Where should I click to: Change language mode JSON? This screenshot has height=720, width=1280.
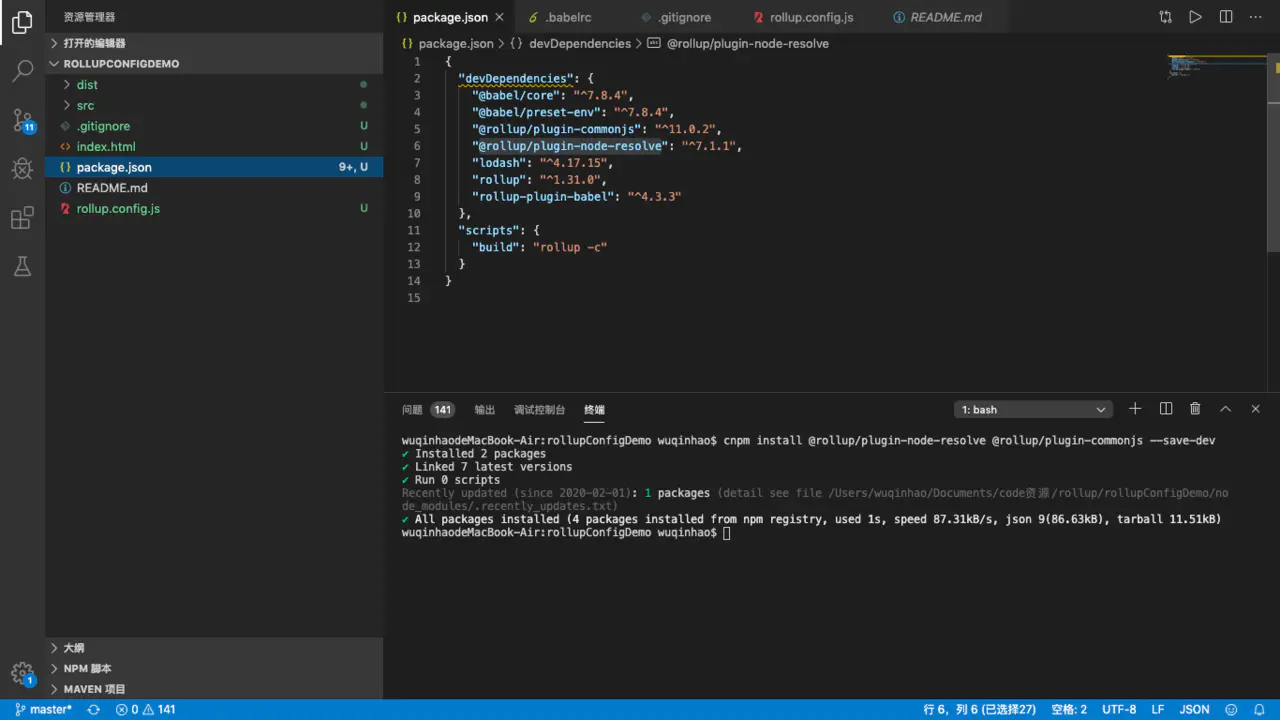click(1194, 710)
